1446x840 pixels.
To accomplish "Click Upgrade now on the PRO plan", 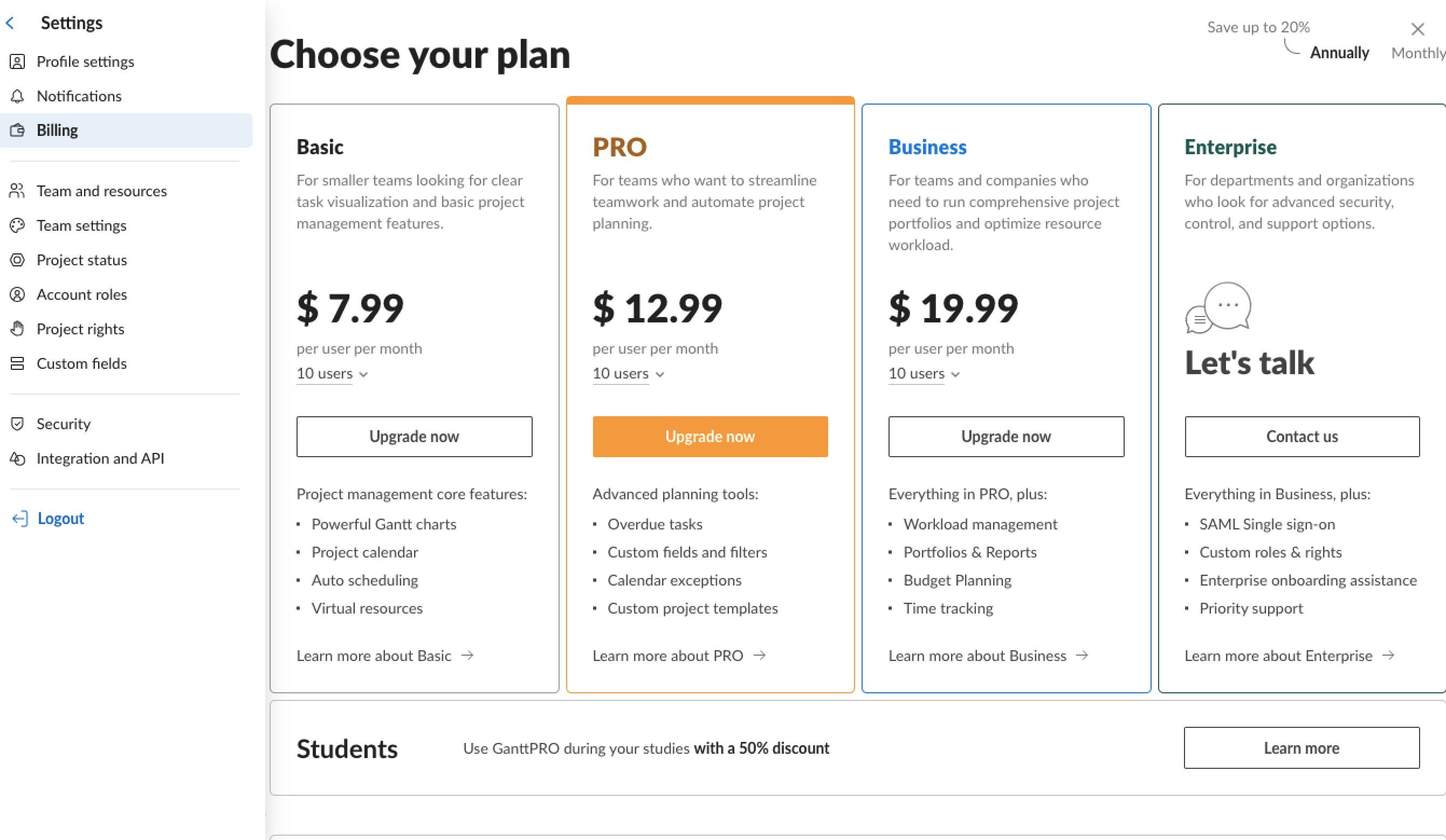I will click(710, 436).
